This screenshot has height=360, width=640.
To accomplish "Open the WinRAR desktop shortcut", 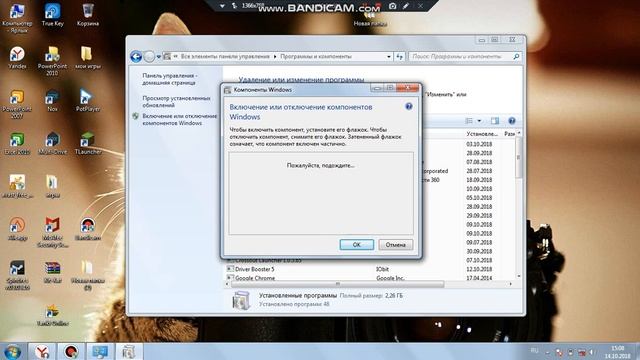I will pos(52,272).
